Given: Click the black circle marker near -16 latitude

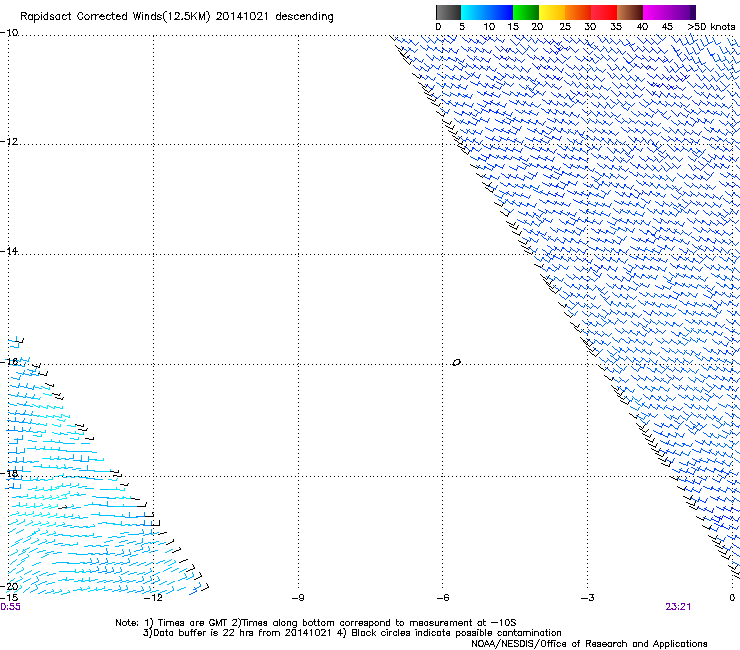Looking at the screenshot, I should pyautogui.click(x=456, y=363).
